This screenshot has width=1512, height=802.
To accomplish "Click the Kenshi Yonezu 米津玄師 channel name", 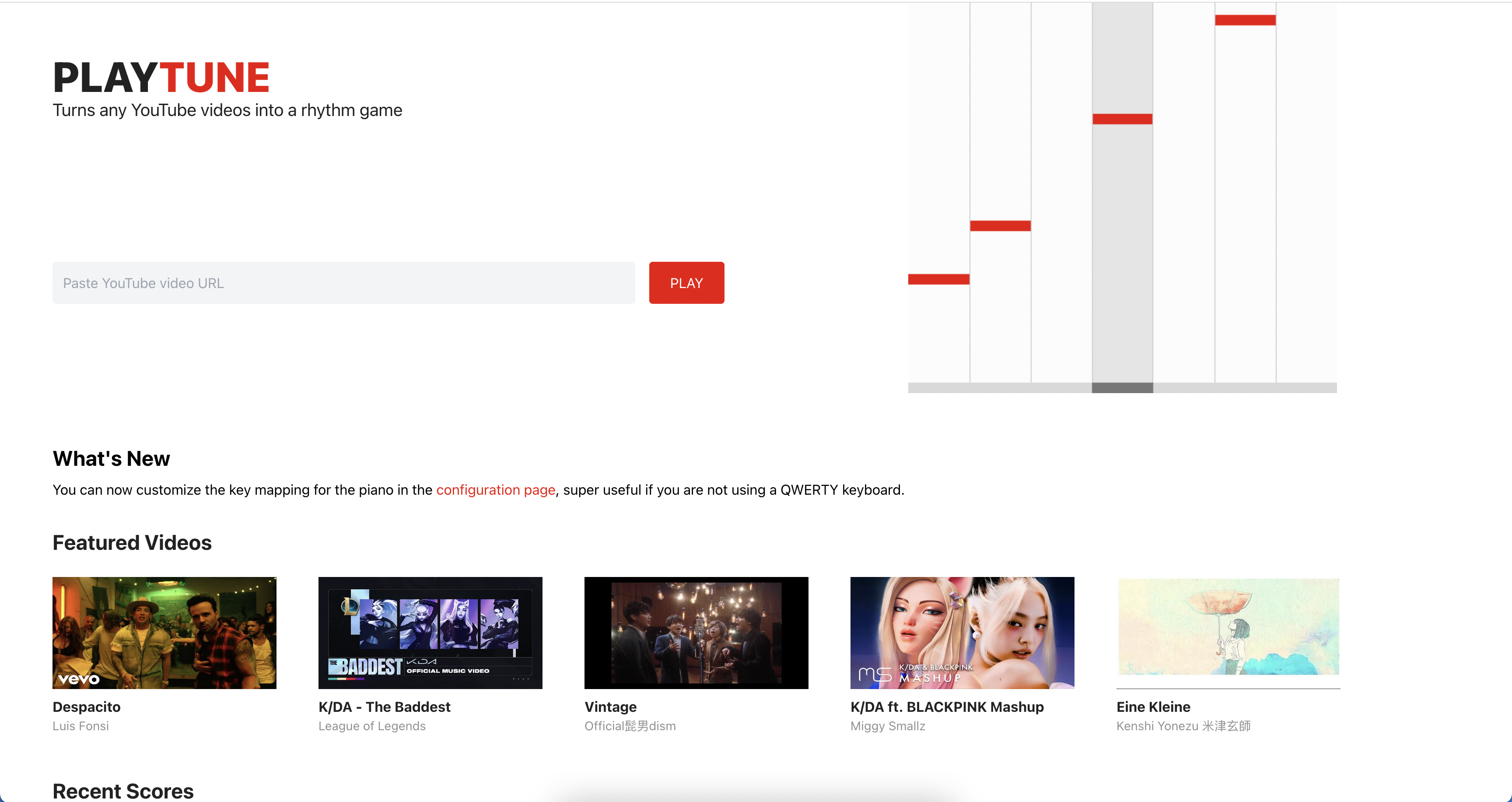I will [1183, 726].
